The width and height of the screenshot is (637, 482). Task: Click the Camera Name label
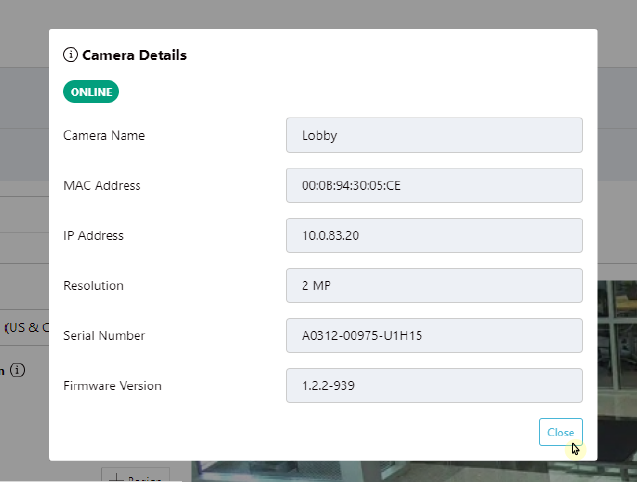104,135
